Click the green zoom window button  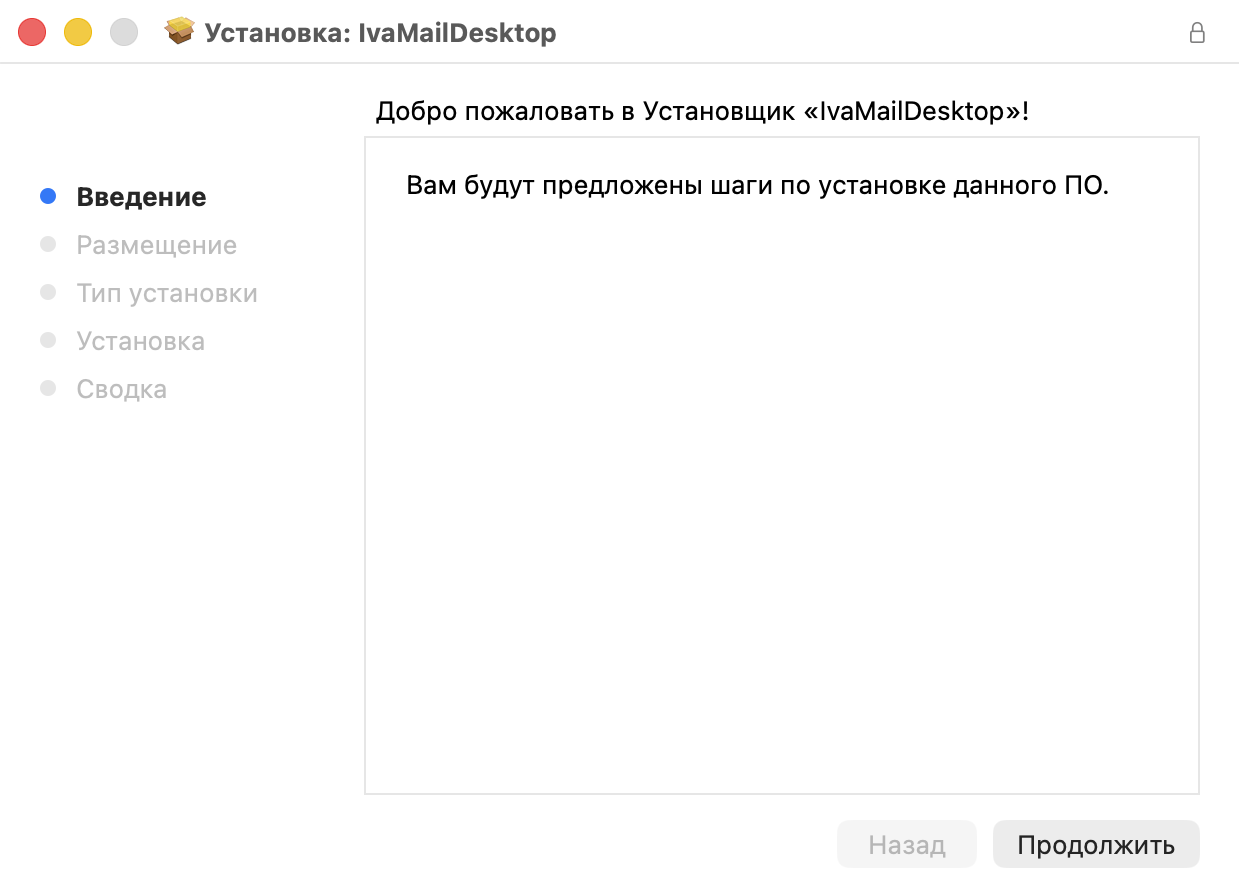click(x=122, y=31)
